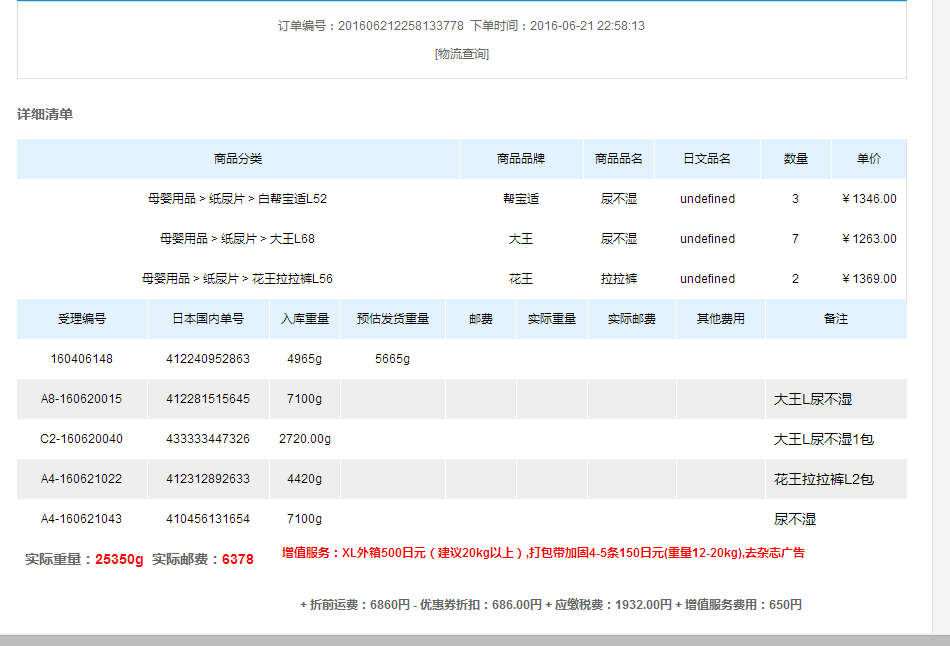Click the 备注 column header
950x646 pixels.
click(x=836, y=319)
